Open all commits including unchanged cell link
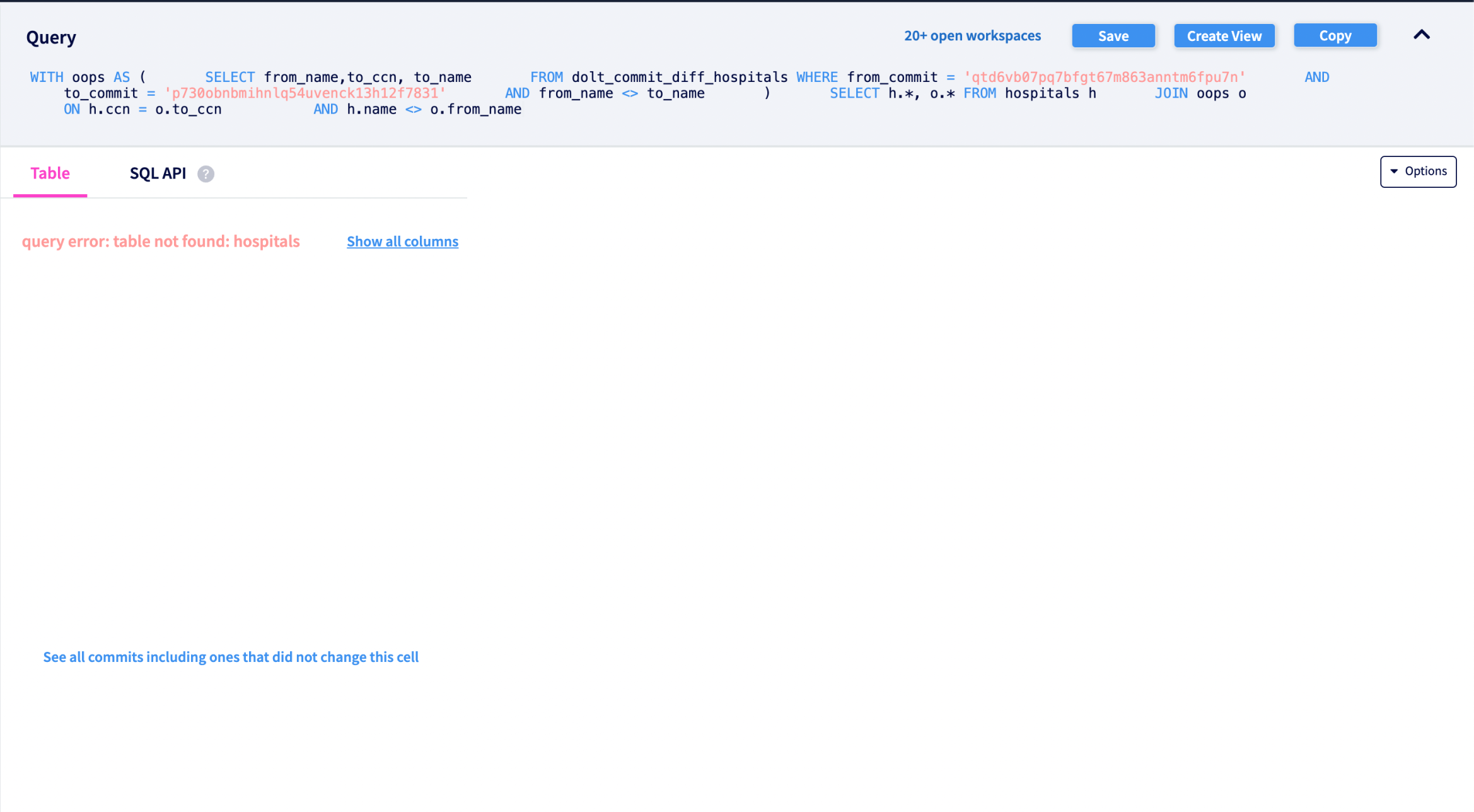 pyautogui.click(x=231, y=657)
